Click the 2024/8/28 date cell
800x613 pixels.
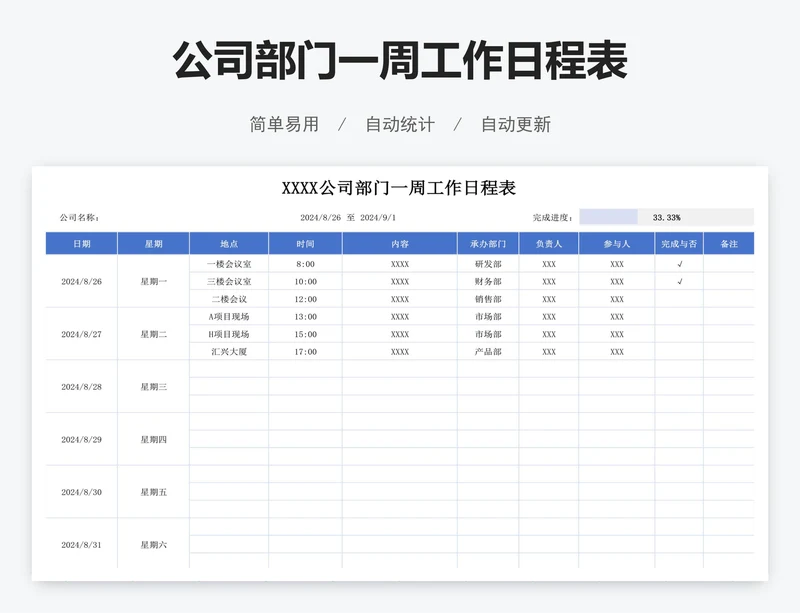[82, 387]
